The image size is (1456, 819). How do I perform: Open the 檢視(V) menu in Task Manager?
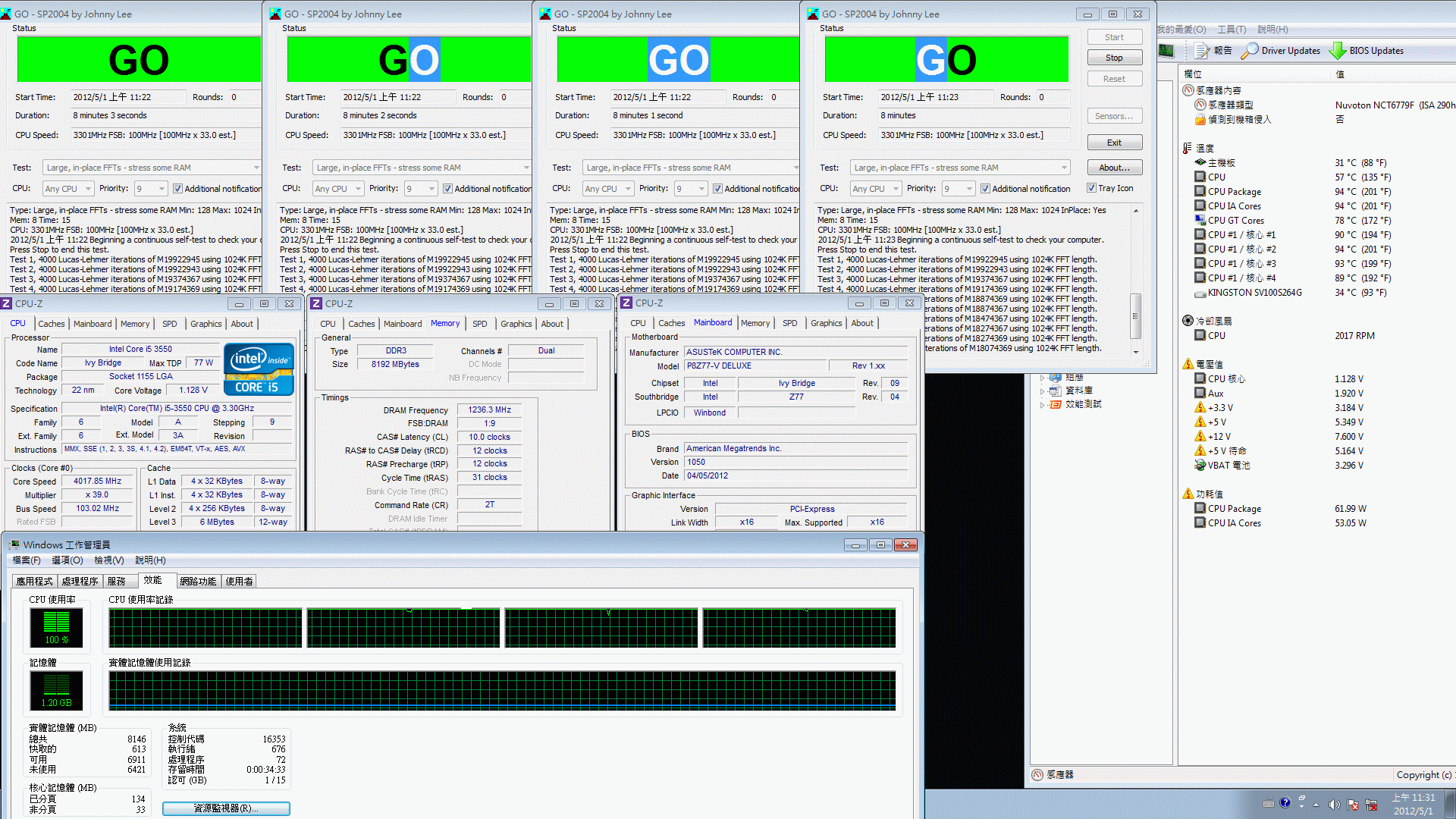coord(108,560)
